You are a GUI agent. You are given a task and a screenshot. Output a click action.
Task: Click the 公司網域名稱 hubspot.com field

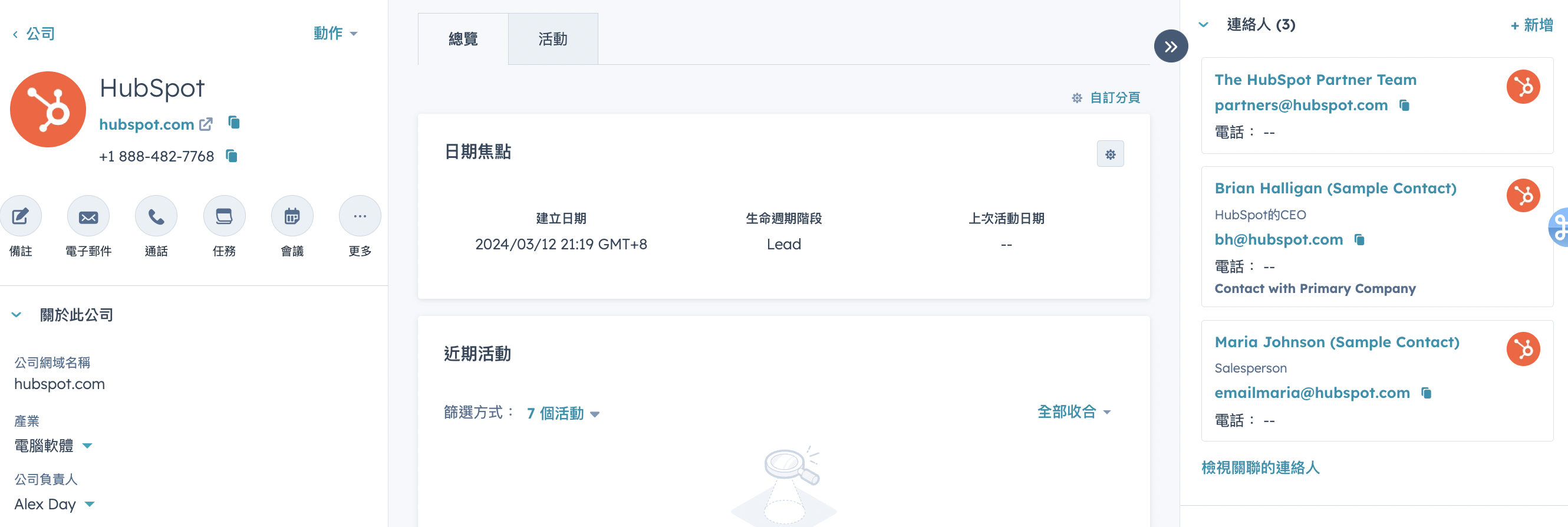point(60,384)
